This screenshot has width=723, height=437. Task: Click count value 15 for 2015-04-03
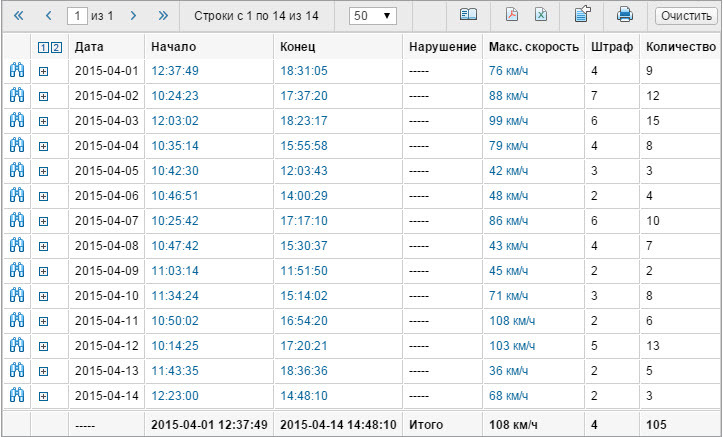point(653,121)
